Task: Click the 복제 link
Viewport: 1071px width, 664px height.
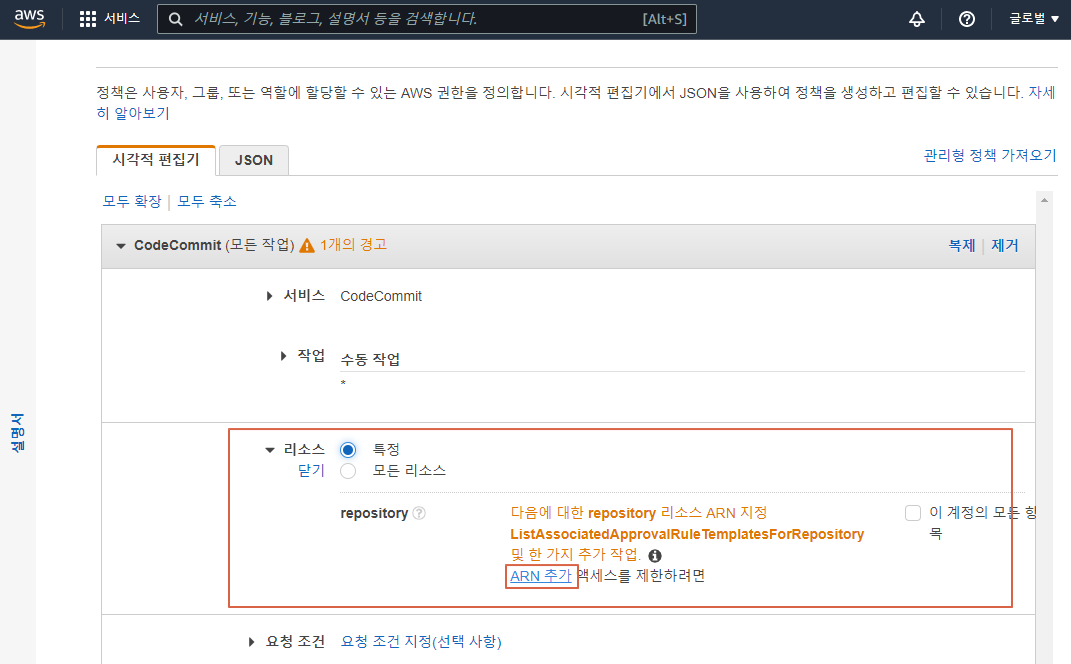Action: click(x=962, y=245)
